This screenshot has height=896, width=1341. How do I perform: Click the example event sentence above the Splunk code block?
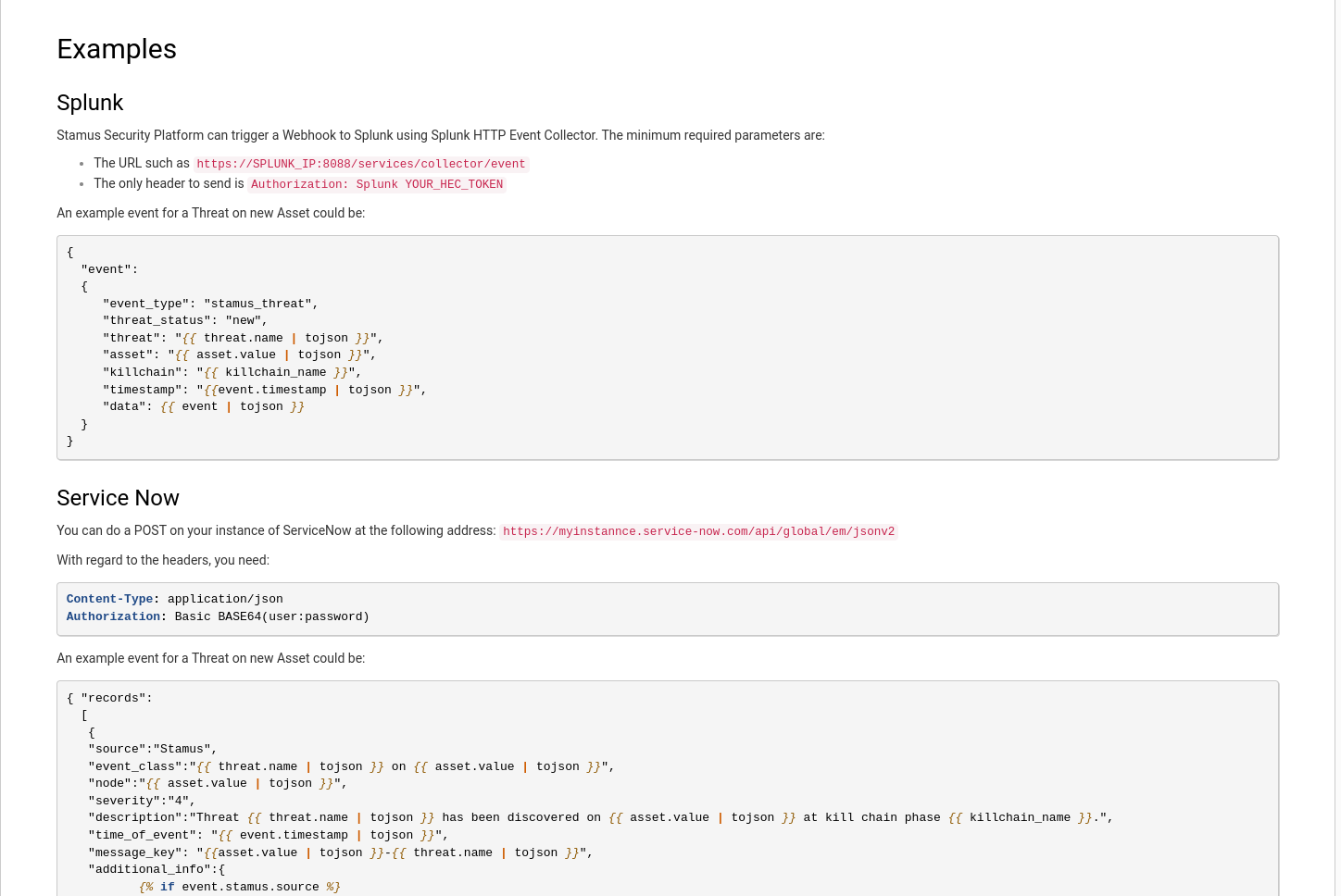click(211, 213)
